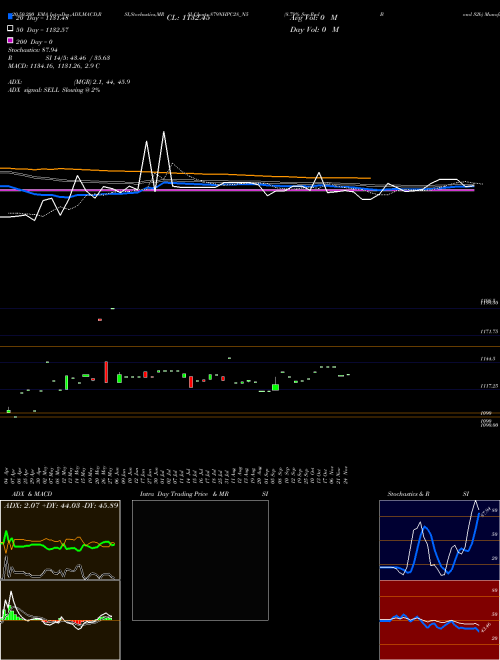Open the blue Stochastics chart panel

pyautogui.click(x=439, y=540)
